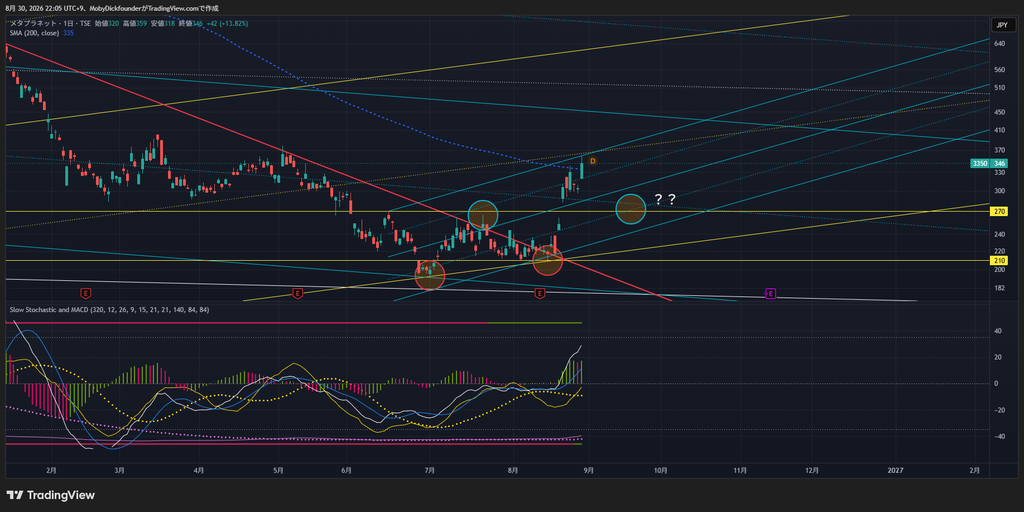The height and width of the screenshot is (512, 1024).
Task: Click the 410 value on price scale
Action: pos(999,131)
